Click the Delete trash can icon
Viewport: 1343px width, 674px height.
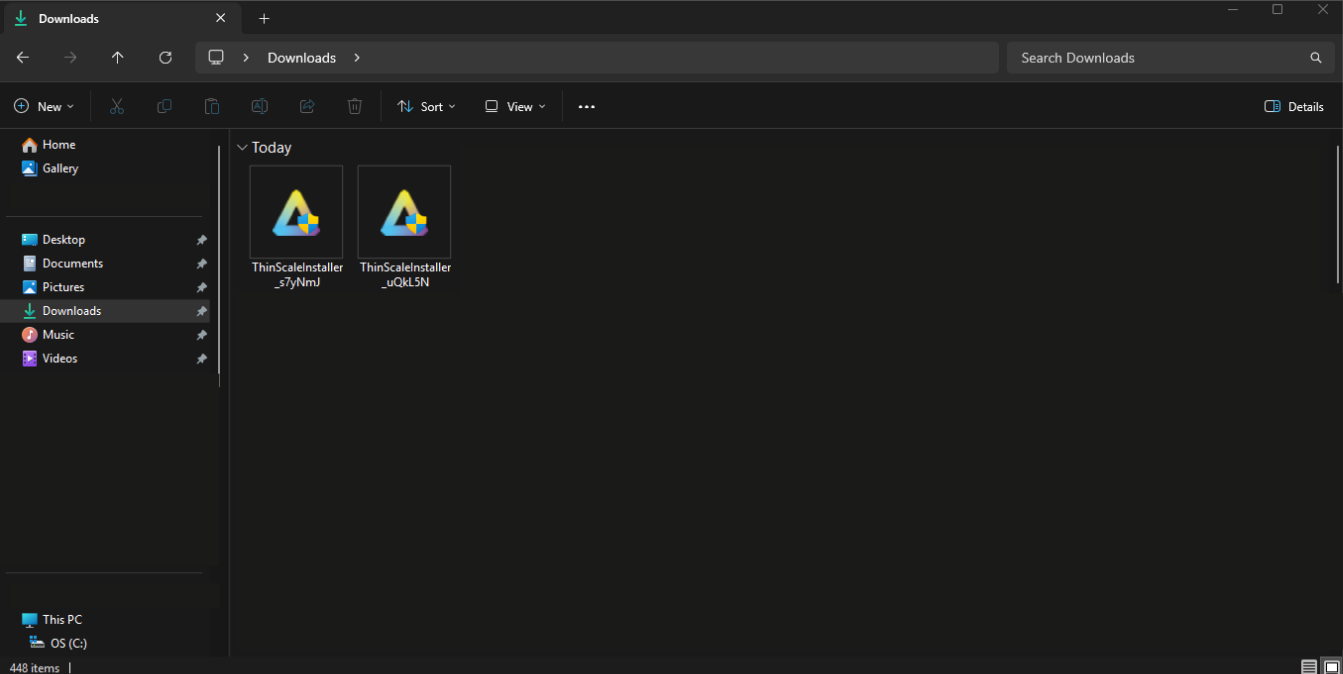tap(354, 106)
